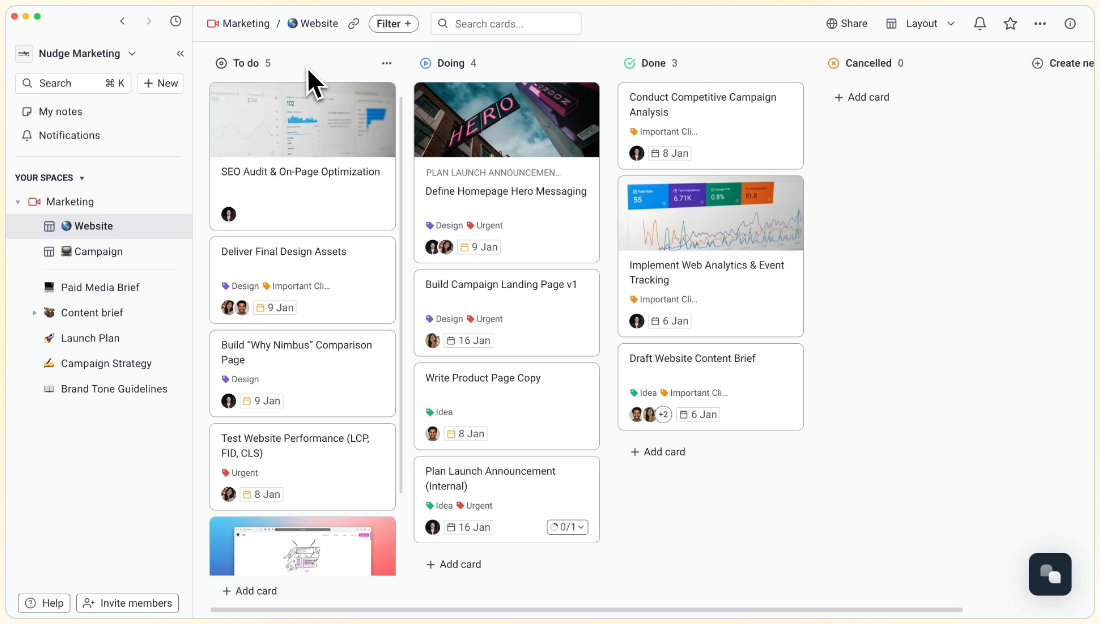Go forward with the right arrow icon
This screenshot has width=1100, height=624.
tap(149, 21)
